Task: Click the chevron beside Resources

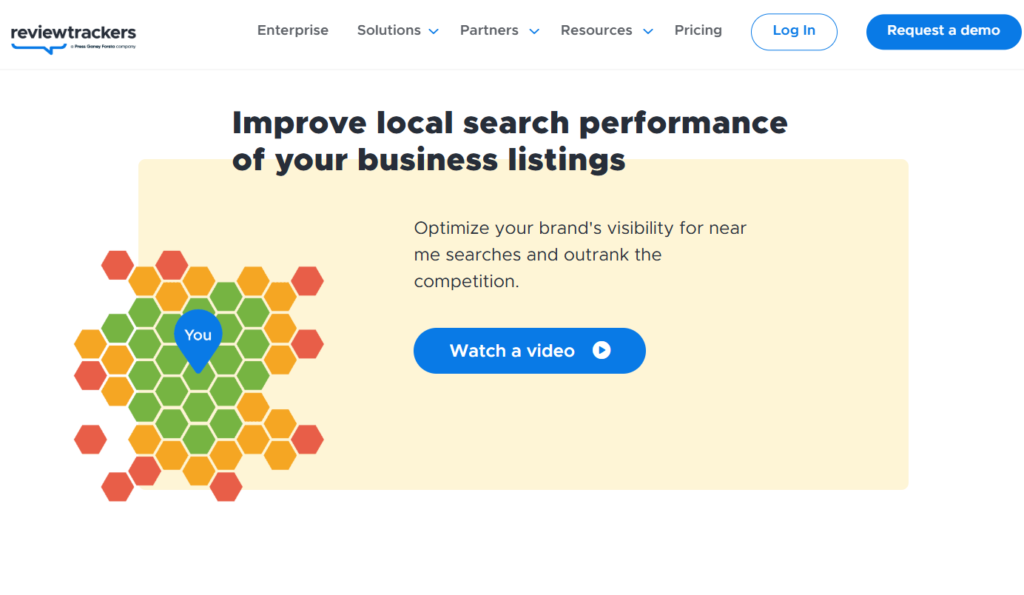Action: point(647,32)
